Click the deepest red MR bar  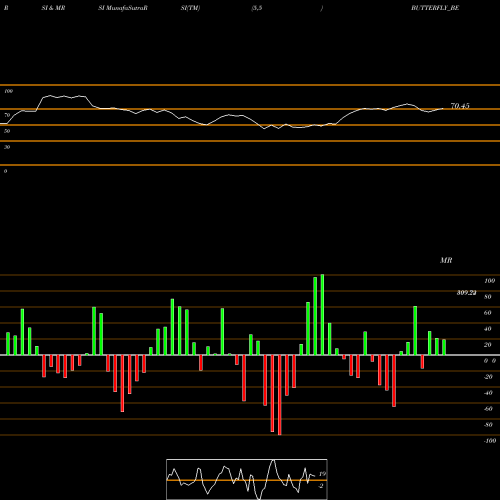279,395
